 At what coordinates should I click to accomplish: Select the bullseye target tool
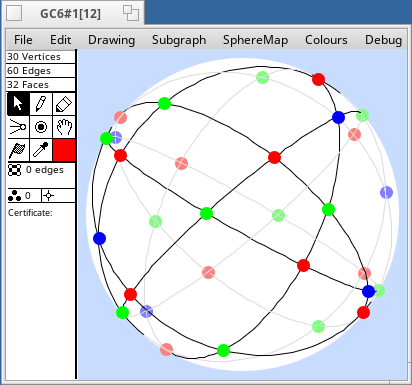(x=41, y=127)
